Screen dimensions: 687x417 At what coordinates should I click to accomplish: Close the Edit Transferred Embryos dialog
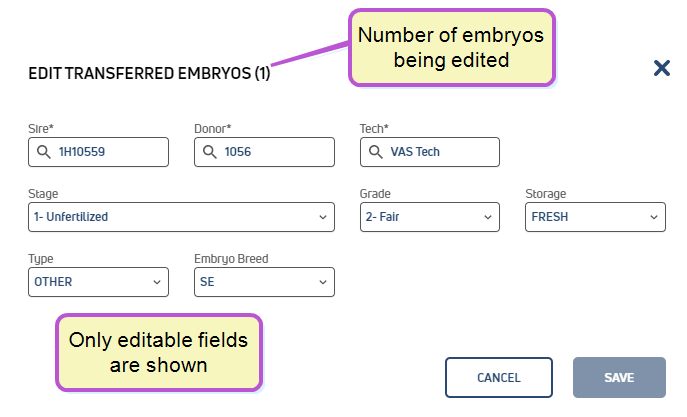coord(662,68)
